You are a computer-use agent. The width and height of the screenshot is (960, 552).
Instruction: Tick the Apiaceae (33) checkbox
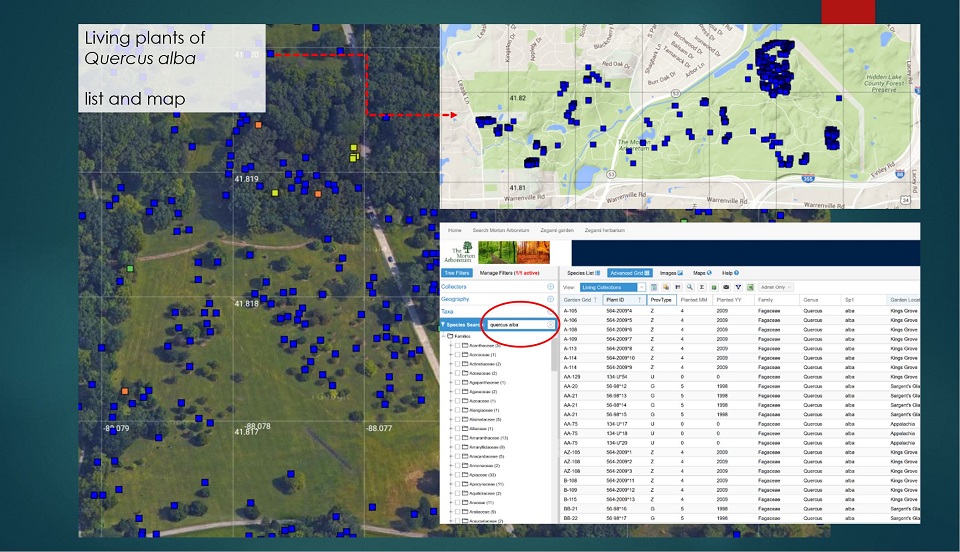[x=457, y=475]
